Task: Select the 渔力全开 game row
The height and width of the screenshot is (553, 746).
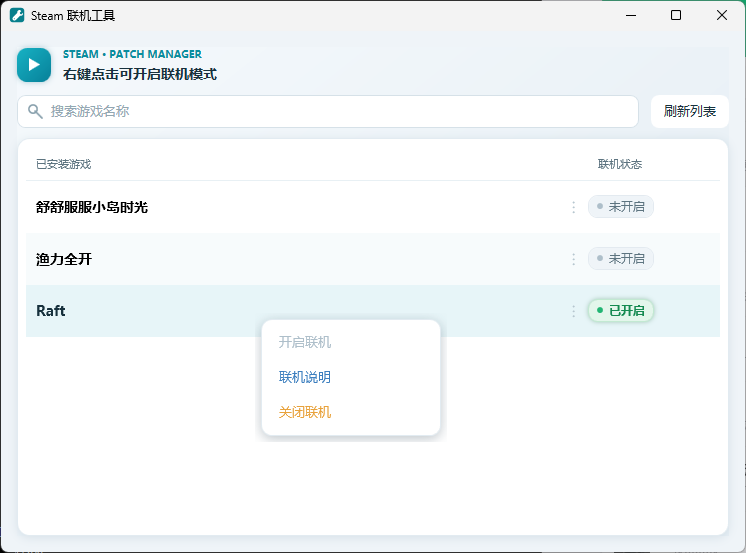Action: (x=373, y=259)
